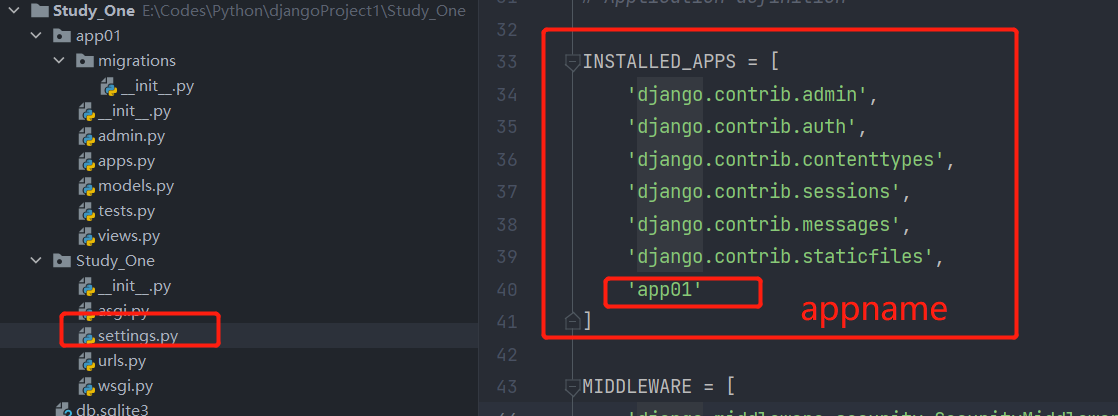Collapse the root Study_One project chevron
1118x416 pixels.
(16, 11)
